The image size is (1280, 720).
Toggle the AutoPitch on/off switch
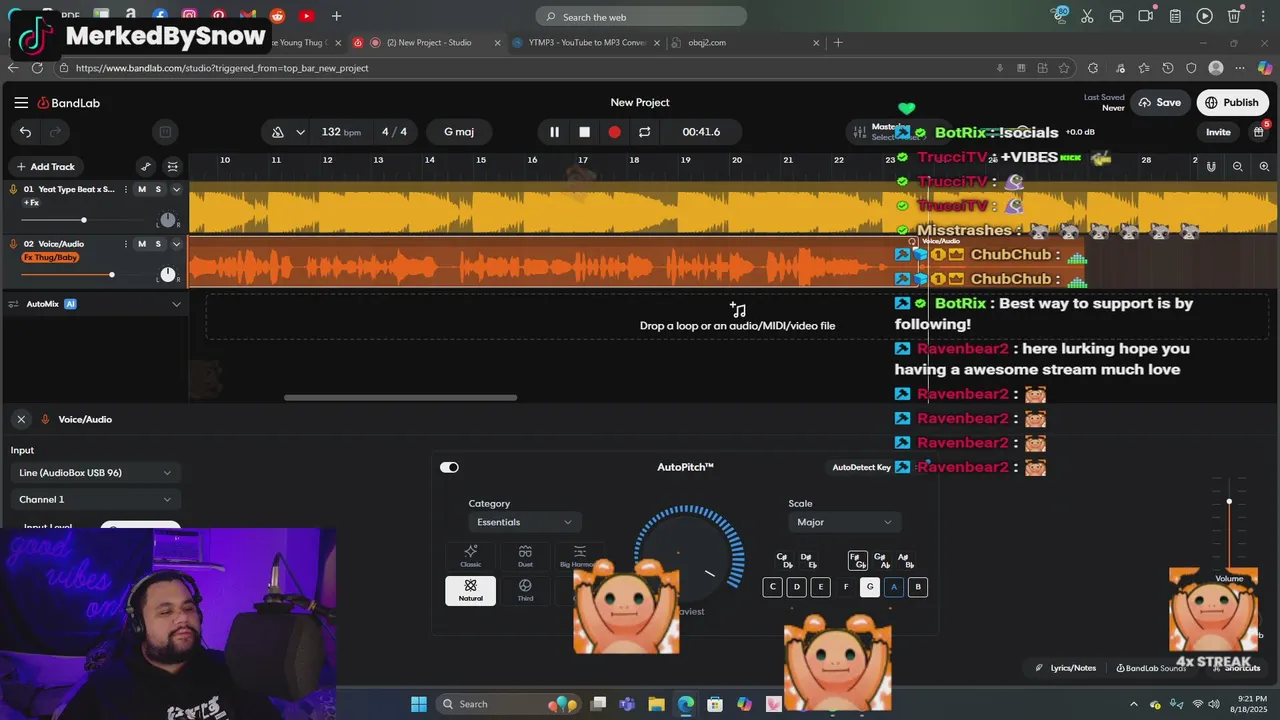click(x=449, y=467)
